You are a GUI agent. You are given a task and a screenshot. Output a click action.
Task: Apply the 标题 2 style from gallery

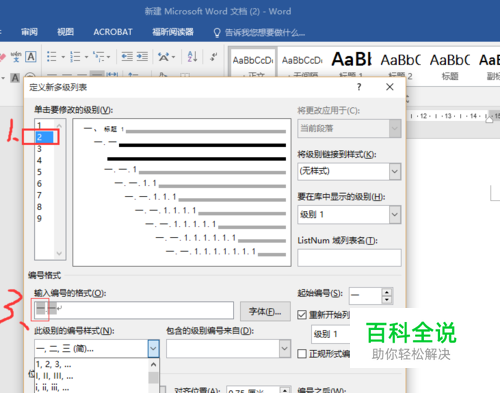(x=401, y=63)
